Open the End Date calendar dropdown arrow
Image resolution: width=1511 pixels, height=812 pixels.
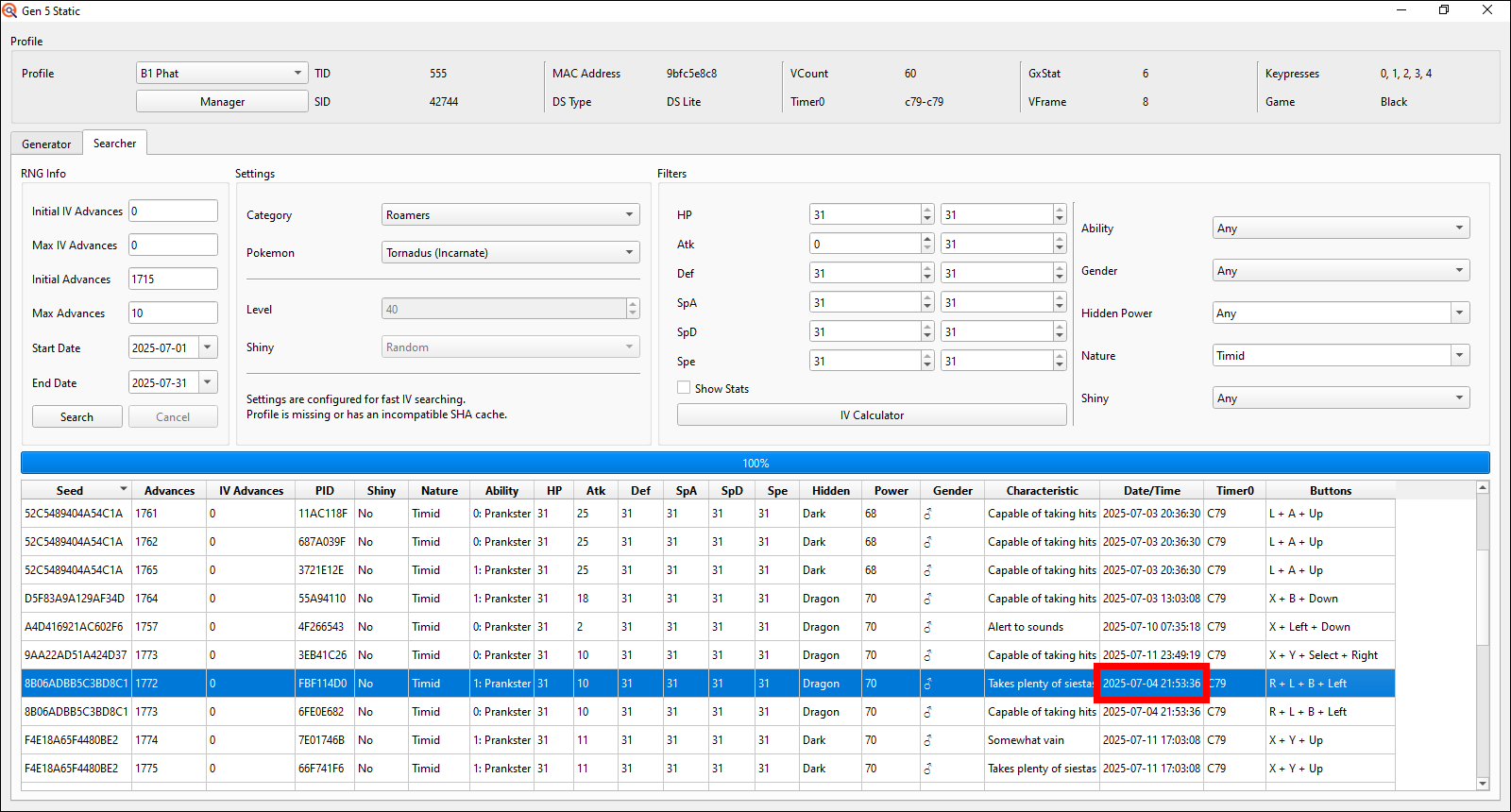tap(208, 382)
